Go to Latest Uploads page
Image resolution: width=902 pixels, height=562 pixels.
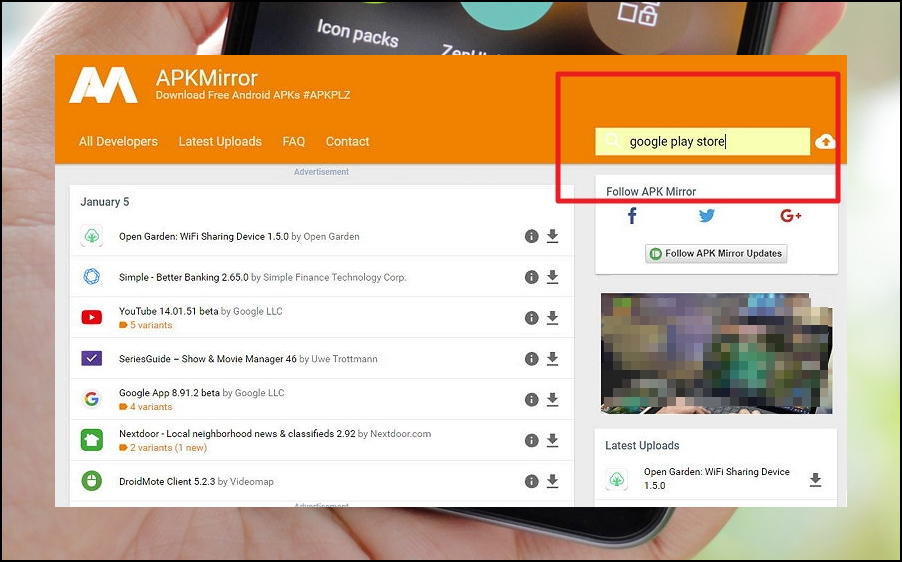coord(220,142)
